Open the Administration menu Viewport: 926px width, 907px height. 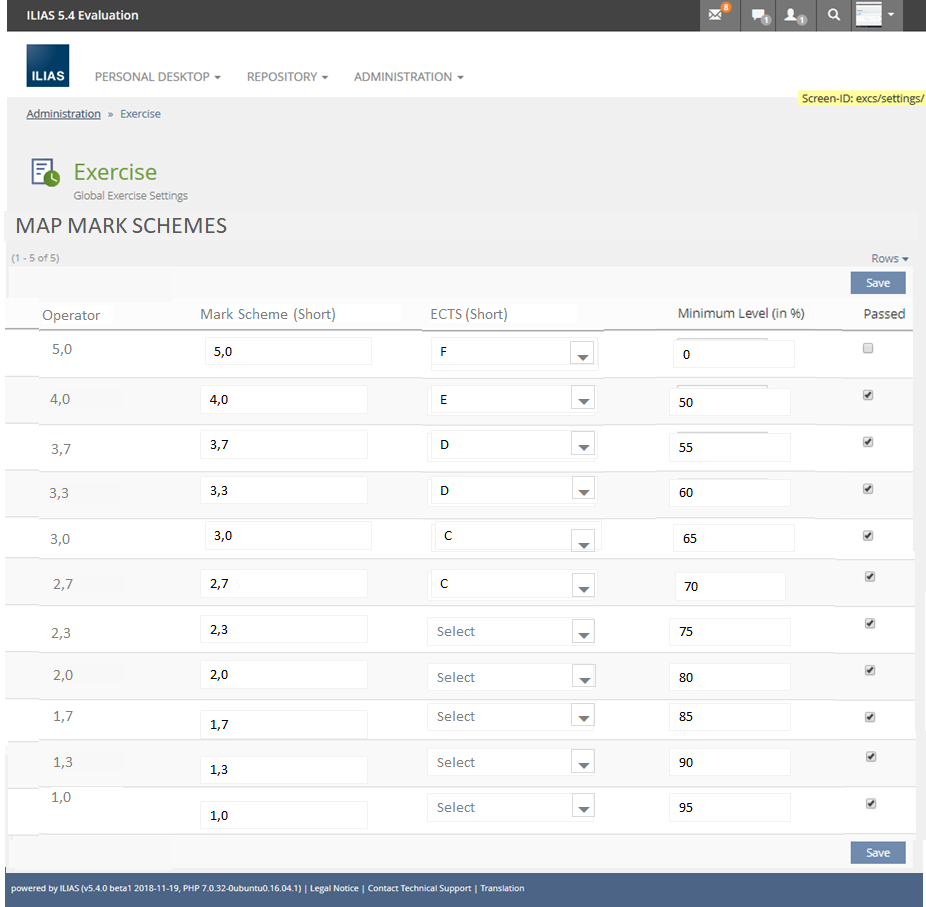(x=408, y=77)
